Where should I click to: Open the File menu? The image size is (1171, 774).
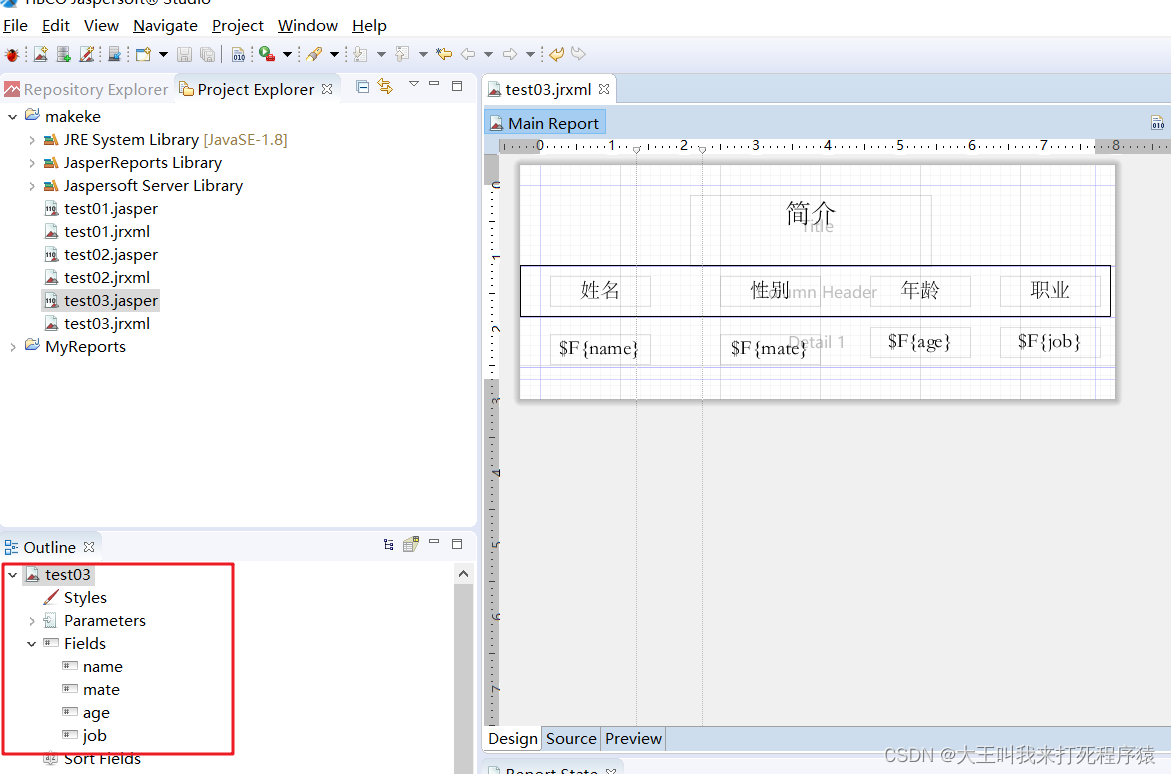pos(15,25)
